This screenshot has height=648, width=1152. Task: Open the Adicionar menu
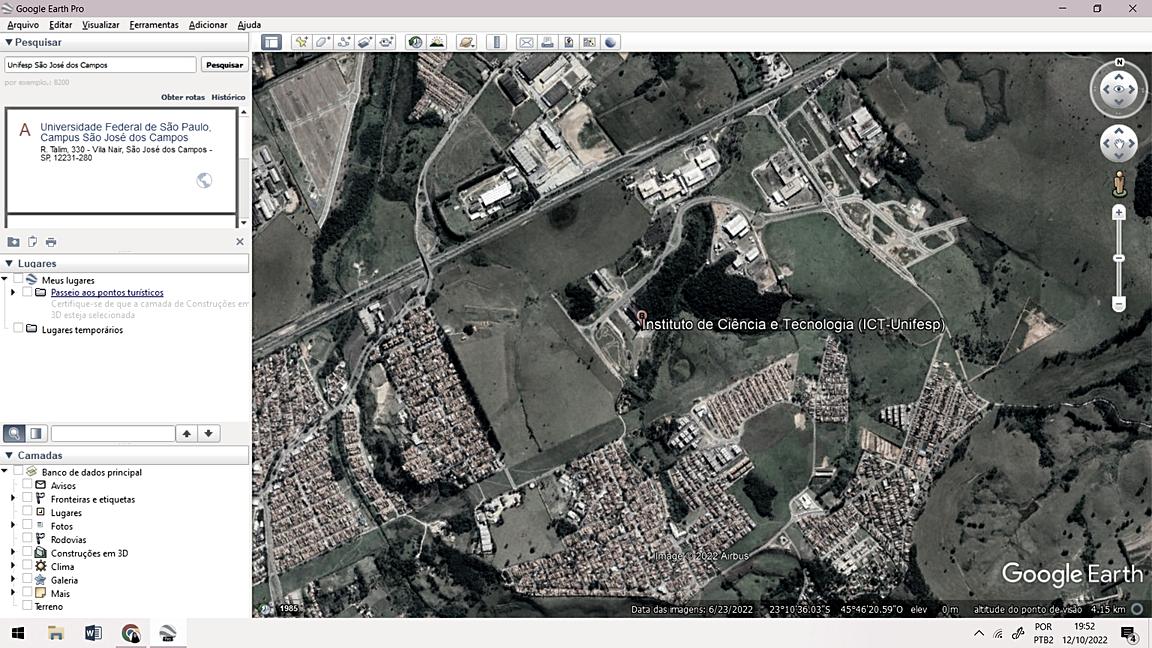pyautogui.click(x=208, y=25)
